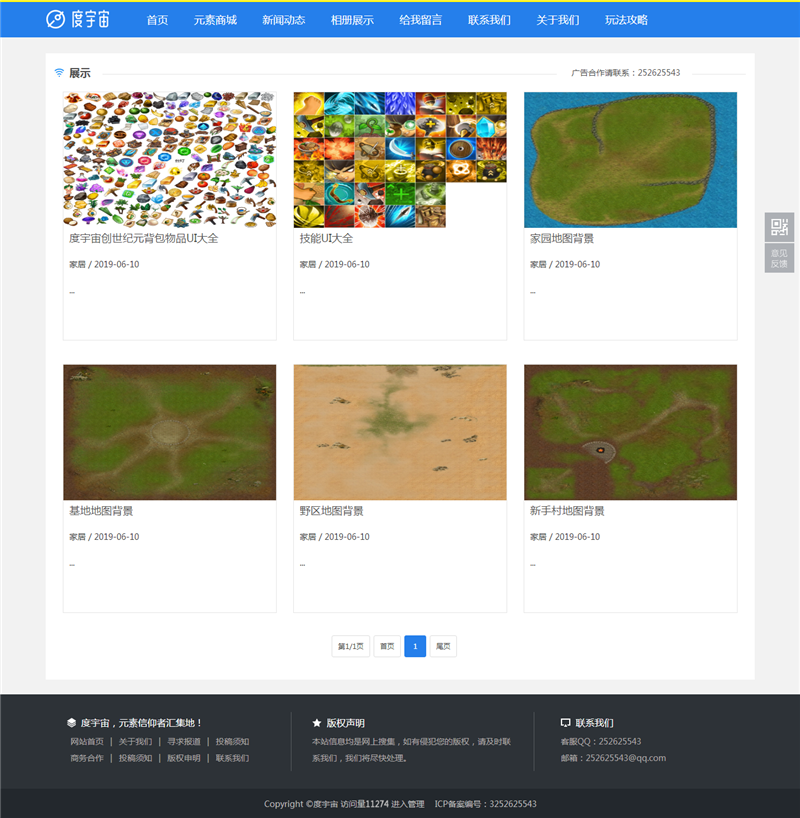Viewport: 800px width, 818px height.
Task: Open the 野区地图背景 desert map thumbnail
Action: (x=400, y=432)
